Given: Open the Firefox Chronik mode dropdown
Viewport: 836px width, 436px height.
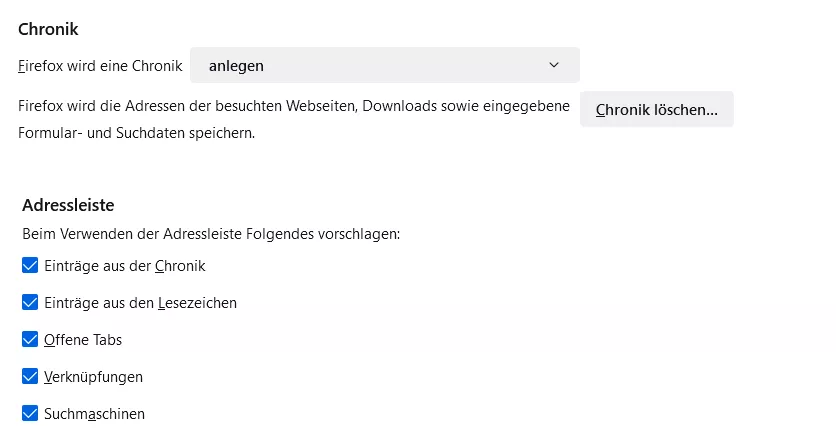Looking at the screenshot, I should click(384, 65).
